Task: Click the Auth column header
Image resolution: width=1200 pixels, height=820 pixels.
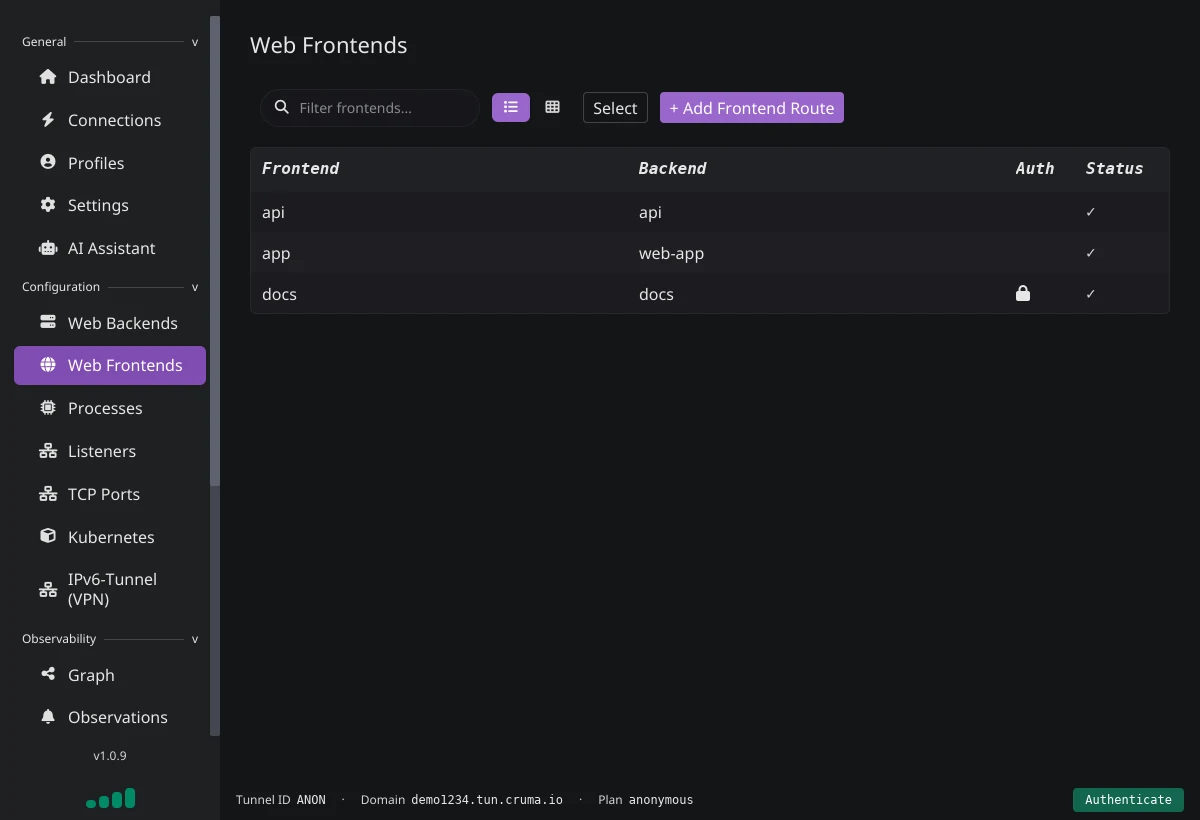Action: (1035, 168)
